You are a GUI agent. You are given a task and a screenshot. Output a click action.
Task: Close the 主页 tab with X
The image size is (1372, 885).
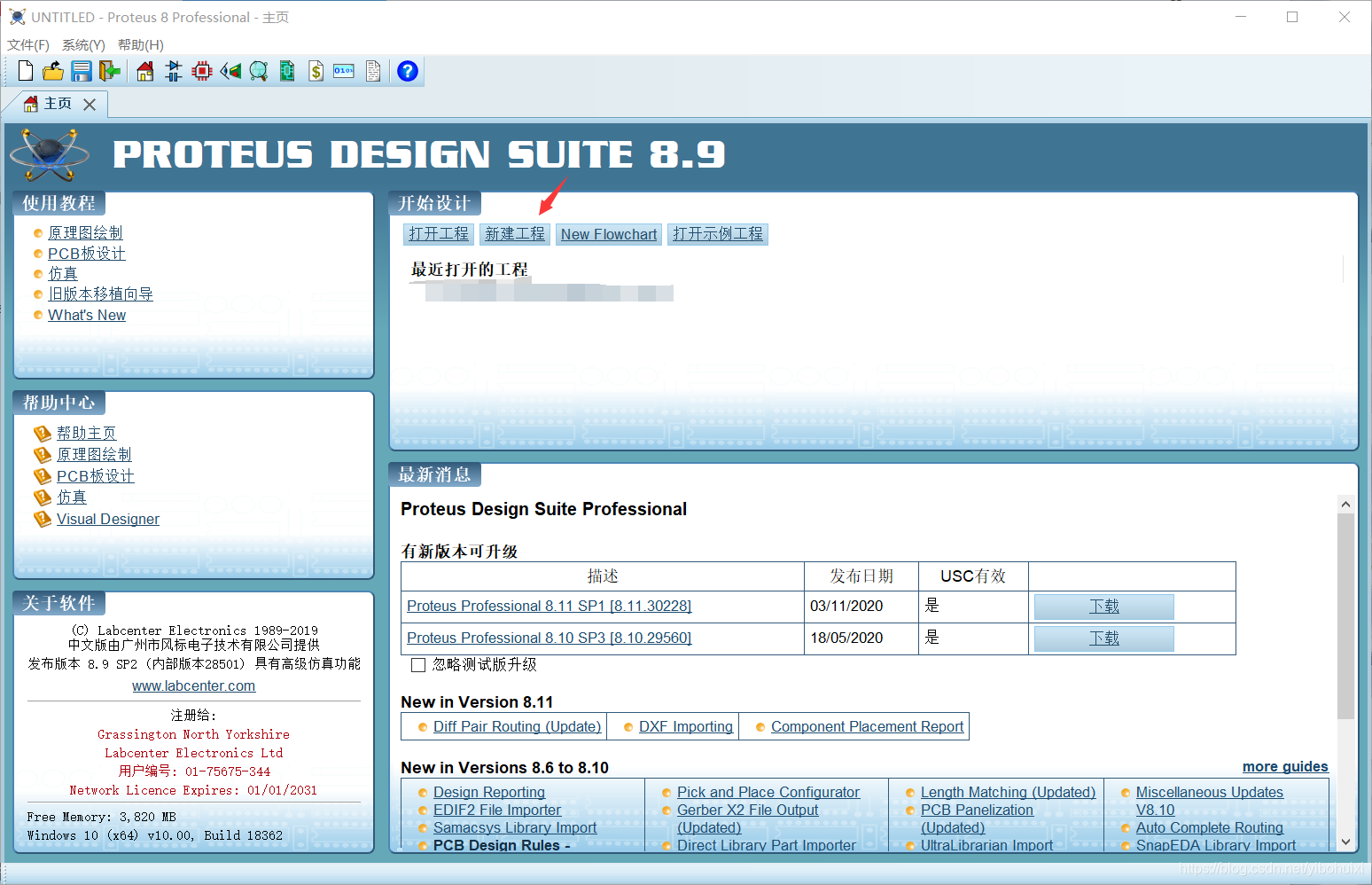[90, 105]
